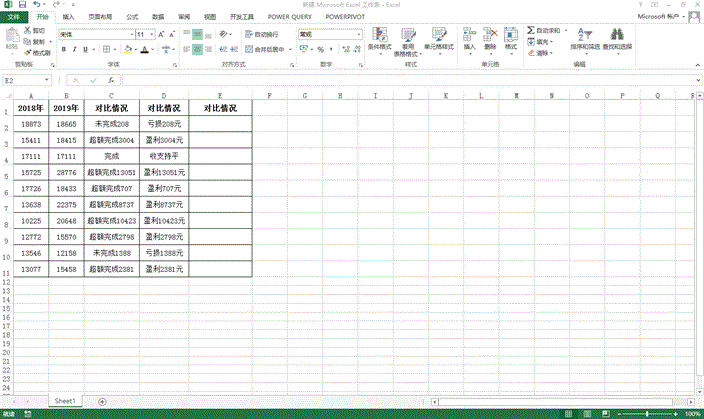The image size is (704, 419).
Task: Add a new sheet with the plus button
Action: pyautogui.click(x=102, y=400)
